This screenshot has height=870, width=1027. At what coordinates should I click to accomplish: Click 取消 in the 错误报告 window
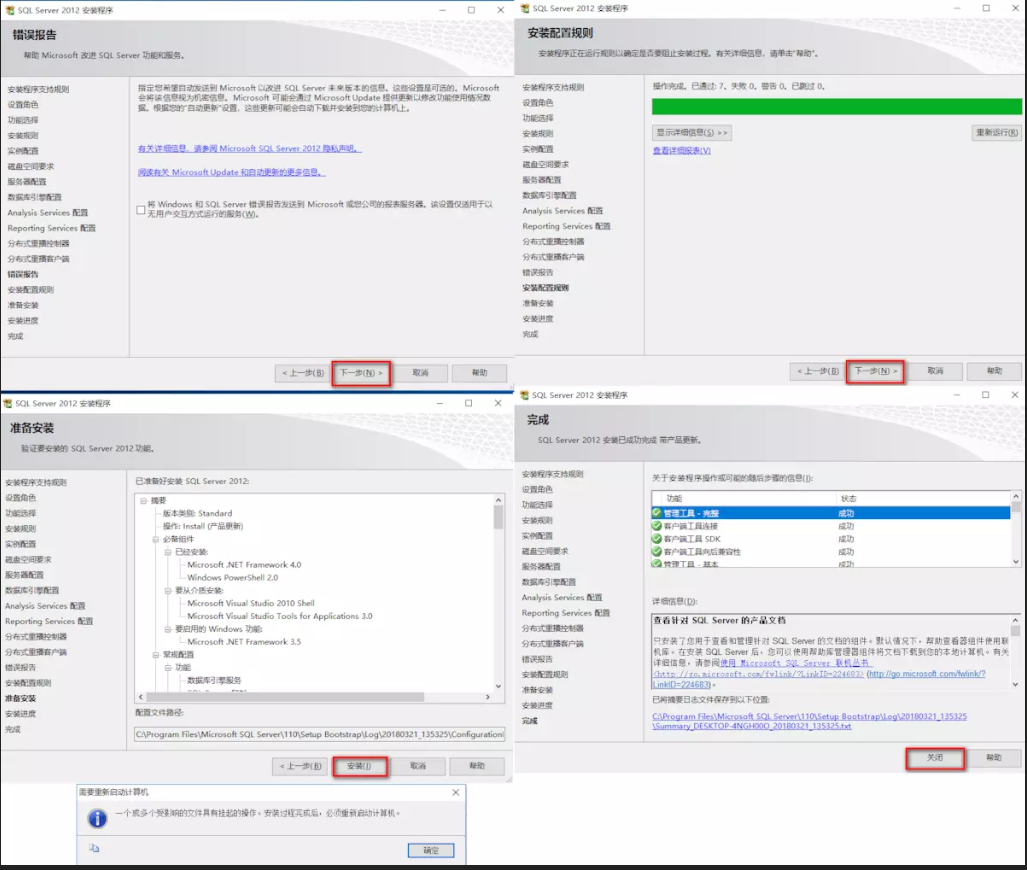click(x=420, y=373)
